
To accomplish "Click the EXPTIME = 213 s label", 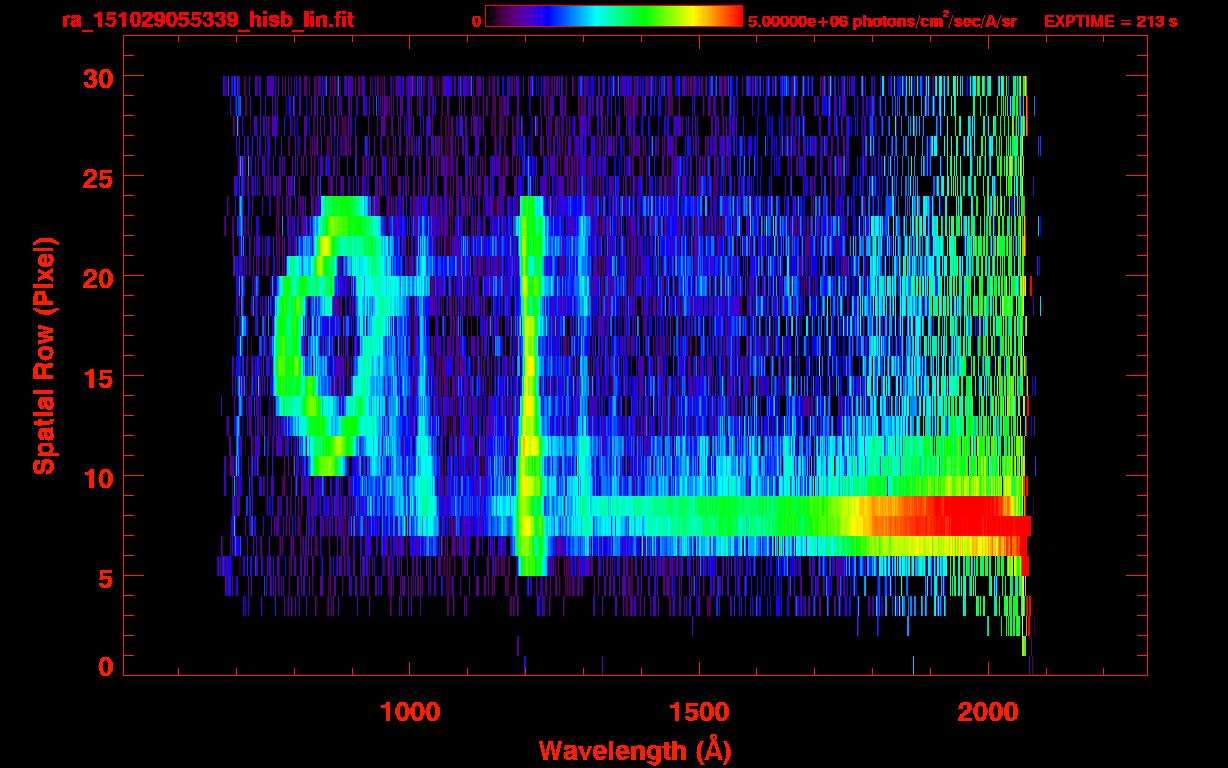I will pyautogui.click(x=1110, y=20).
